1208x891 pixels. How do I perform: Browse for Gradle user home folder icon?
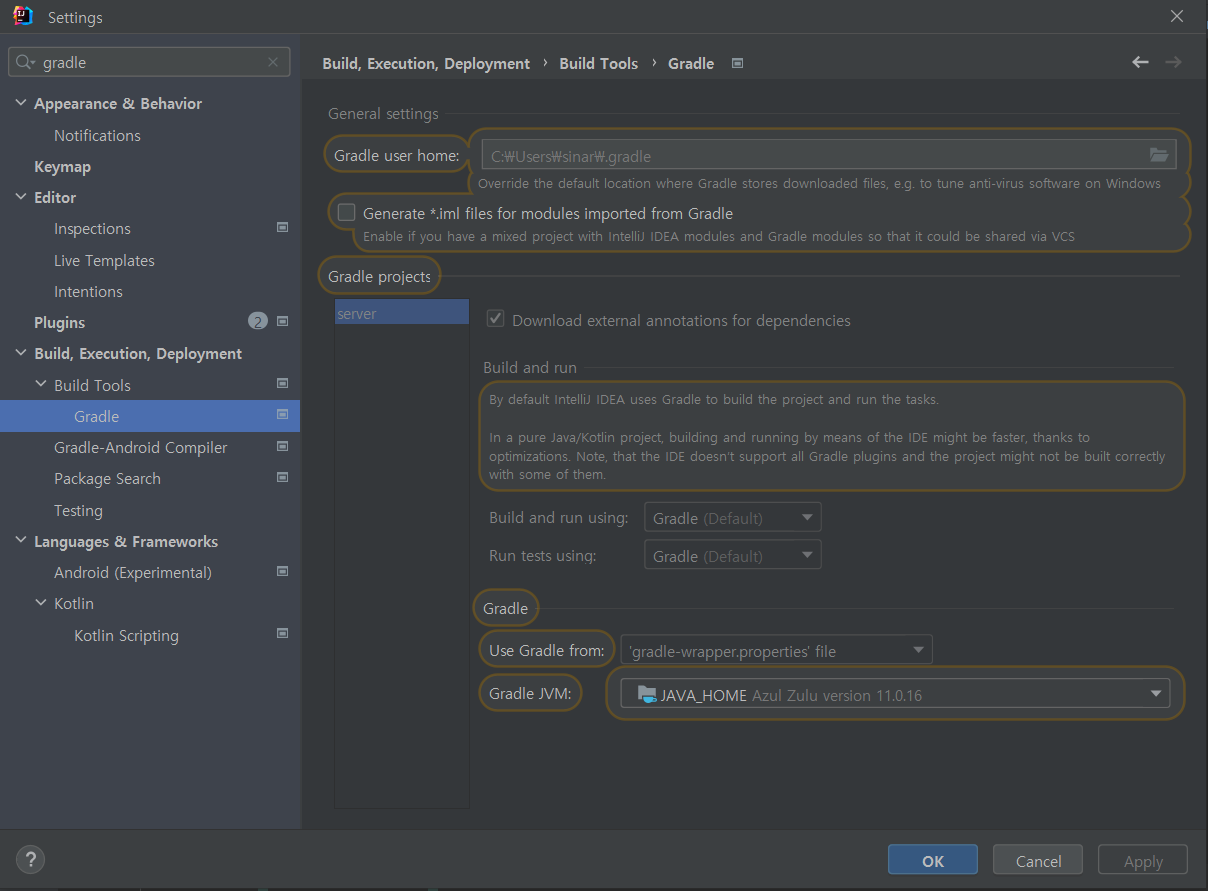click(x=1159, y=155)
